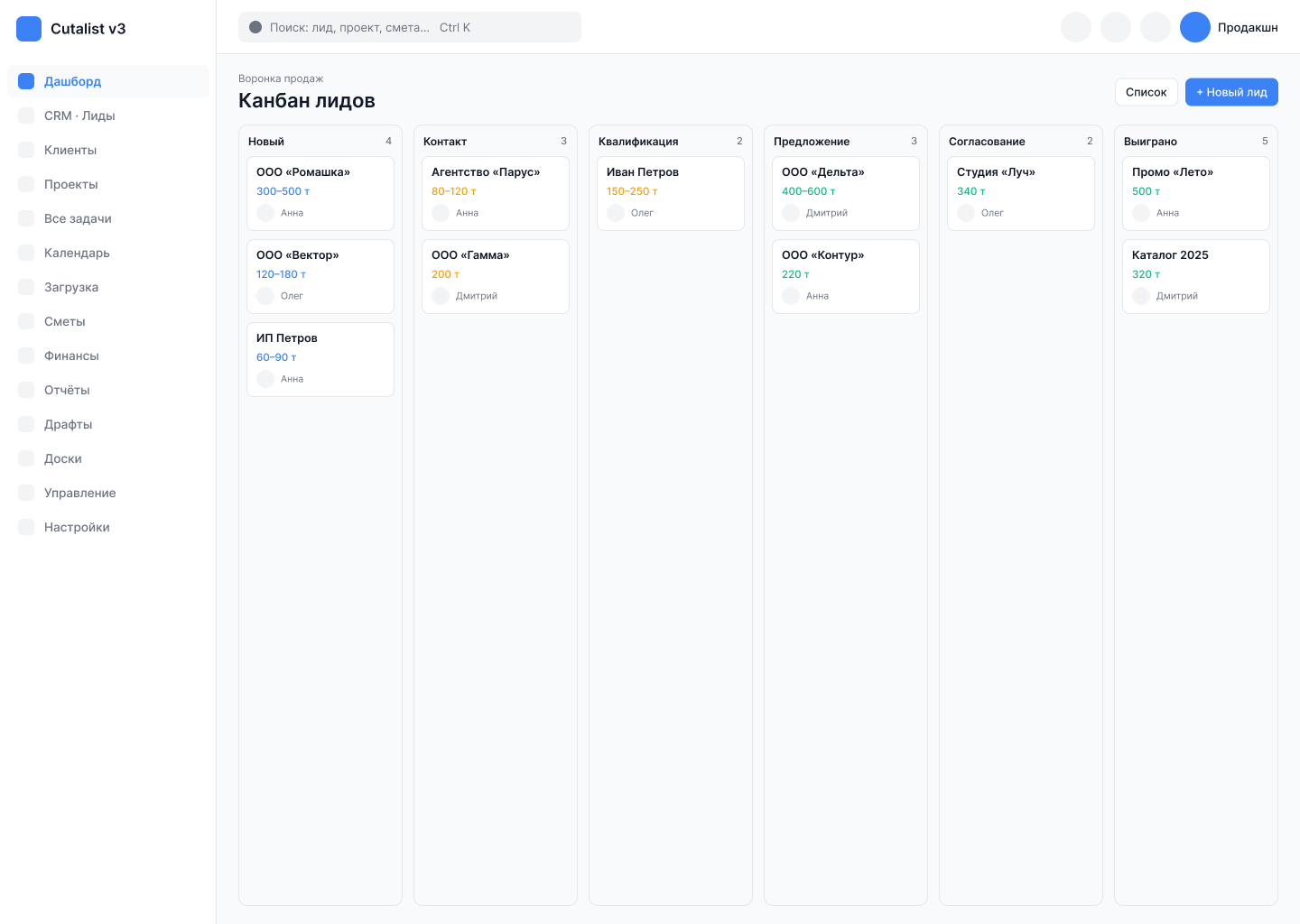Image resolution: width=1300 pixels, height=924 pixels.
Task: Click the blue Продакшн profile avatar
Action: coord(1195,27)
